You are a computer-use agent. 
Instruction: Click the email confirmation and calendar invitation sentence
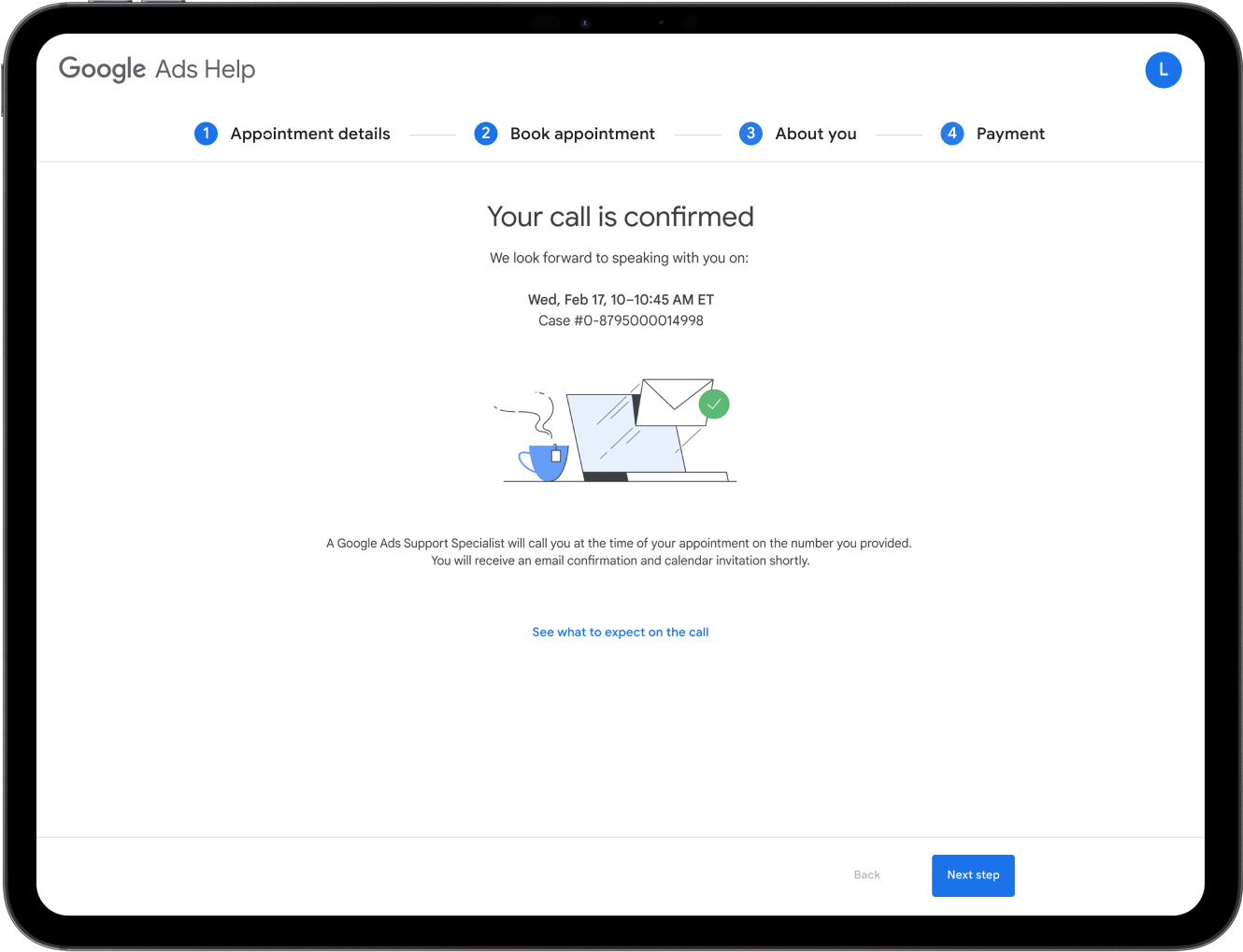pos(621,561)
